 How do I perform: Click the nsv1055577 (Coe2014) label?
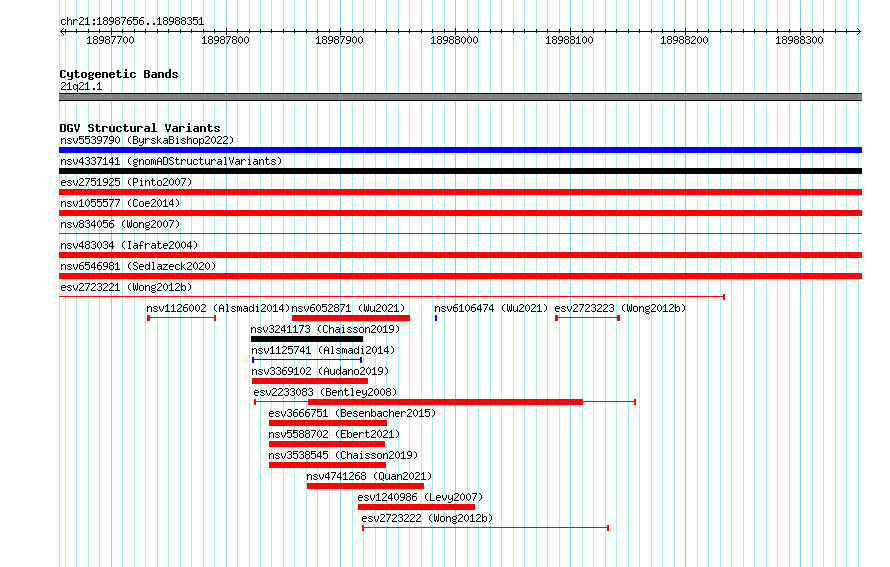coord(120,203)
